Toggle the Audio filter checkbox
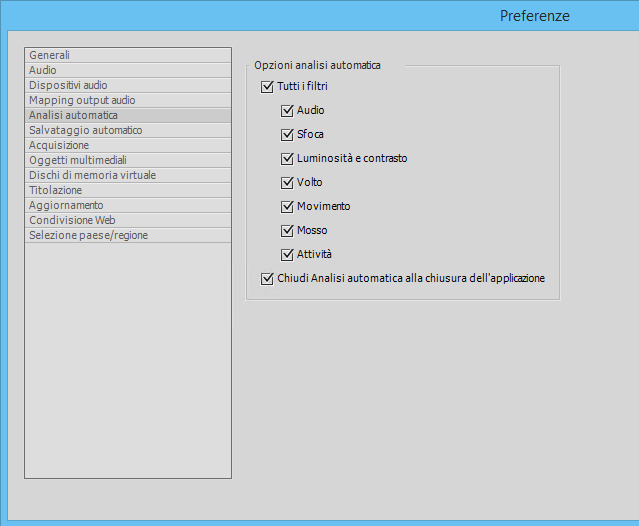The width and height of the screenshot is (639, 526). (287, 110)
